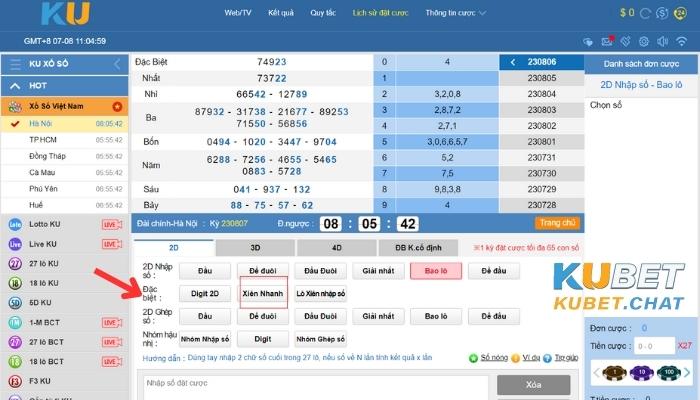Image resolution: width=700 pixels, height=400 pixels.
Task: Open the Ví dụ example link
Action: click(531, 358)
